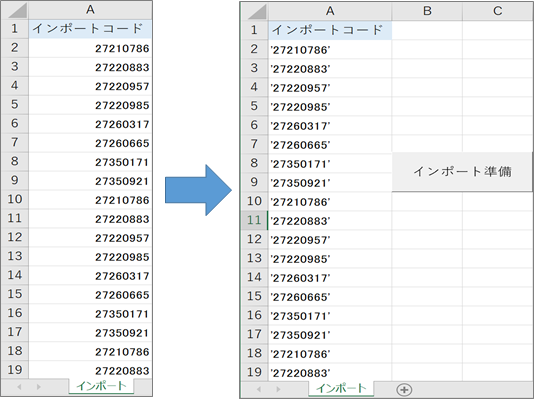Viewport: 534px width, 399px height.
Task: Select row 9 header in left sheet
Action: click(x=15, y=180)
